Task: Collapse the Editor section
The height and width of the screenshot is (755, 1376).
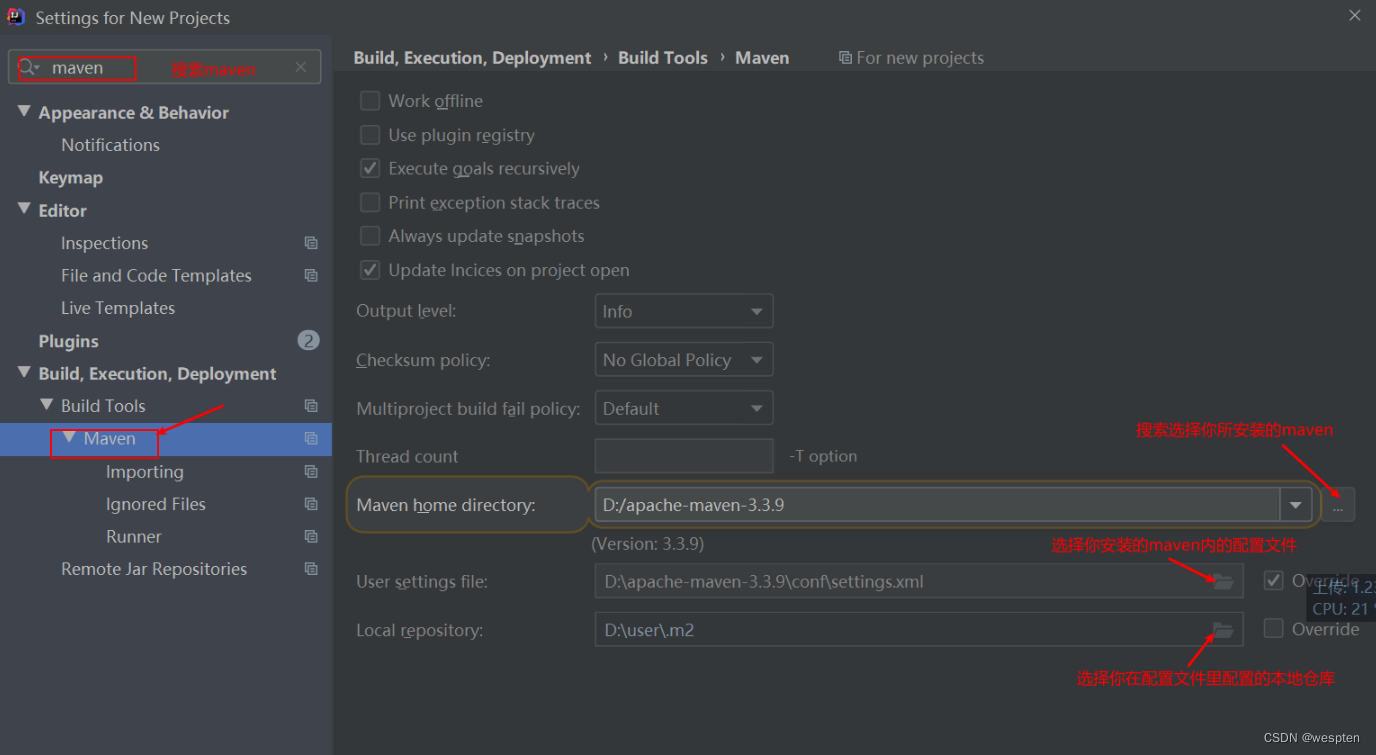Action: (25, 210)
